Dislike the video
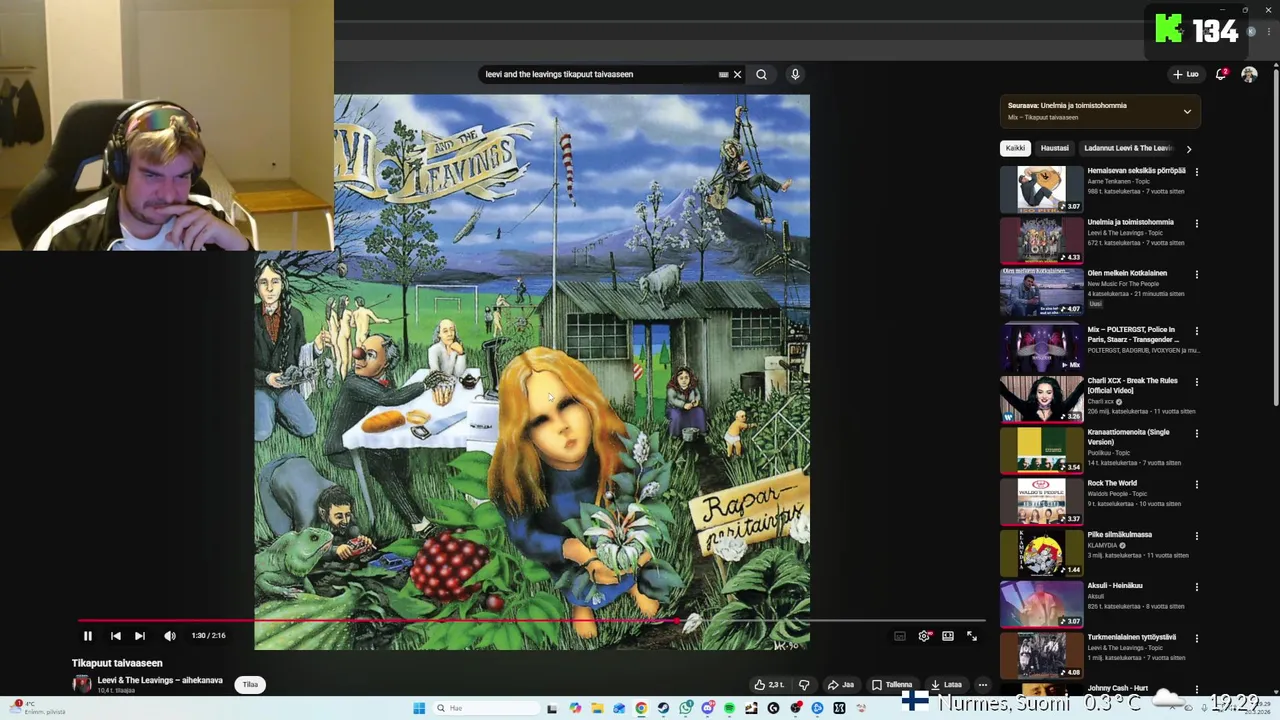 (x=803, y=685)
